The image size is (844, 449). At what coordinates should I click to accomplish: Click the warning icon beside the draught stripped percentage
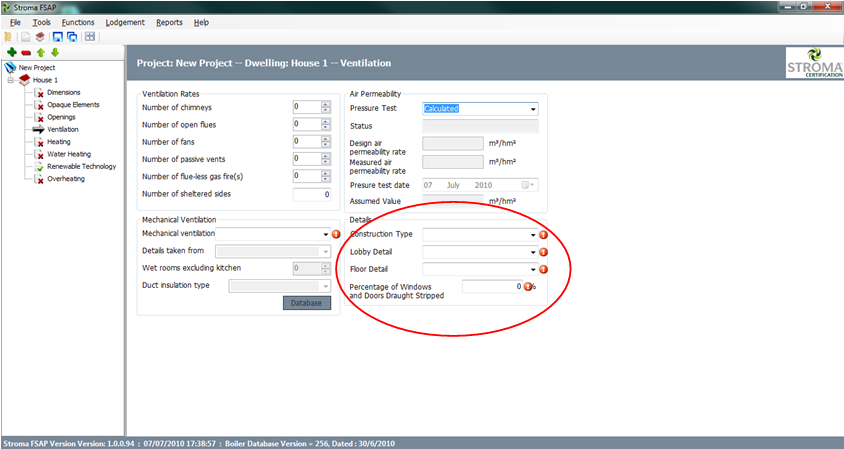point(528,286)
